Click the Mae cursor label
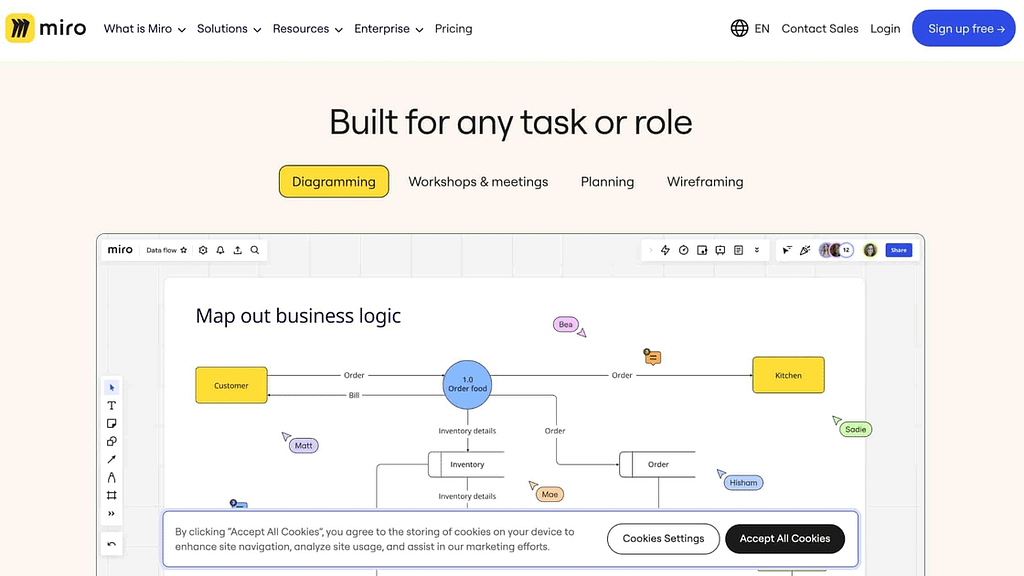1024x576 pixels. [x=550, y=494]
